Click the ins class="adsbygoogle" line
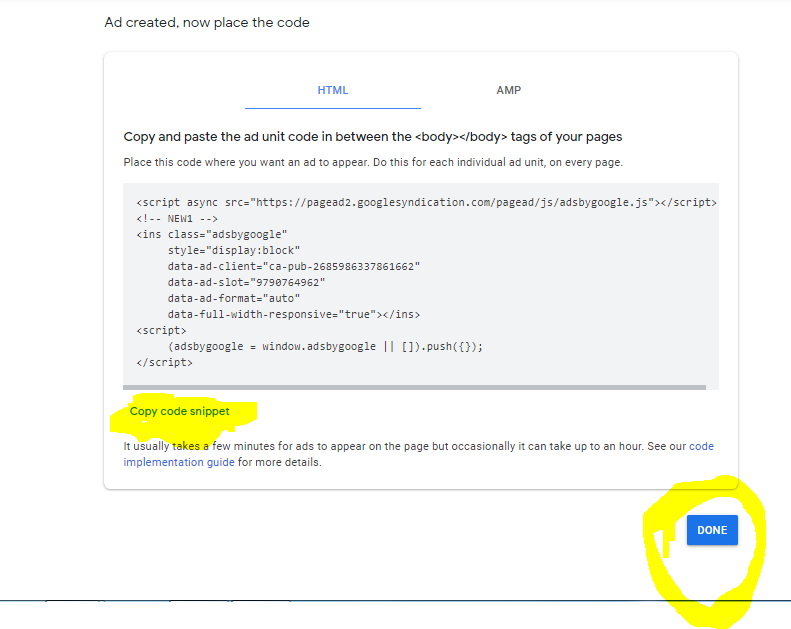This screenshot has width=791, height=629. 211,235
